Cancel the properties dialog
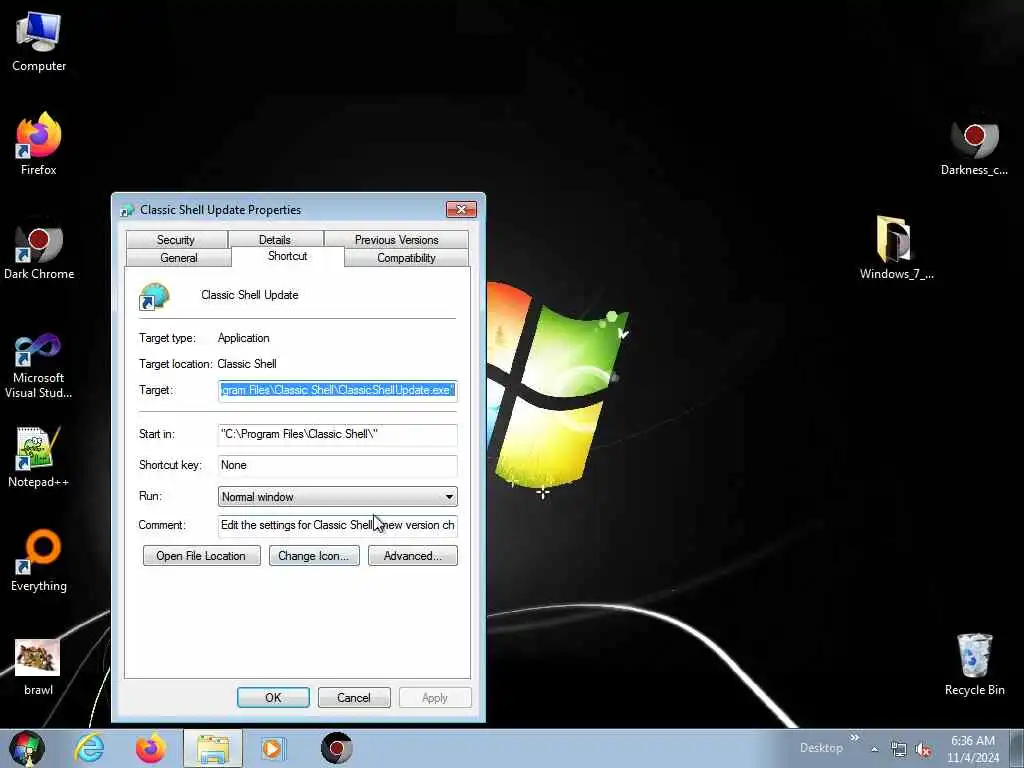 click(x=354, y=697)
